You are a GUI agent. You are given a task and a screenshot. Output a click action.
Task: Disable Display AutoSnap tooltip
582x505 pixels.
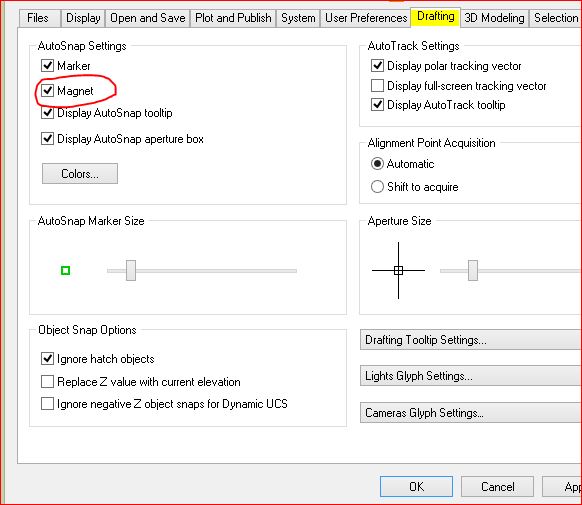[x=48, y=112]
